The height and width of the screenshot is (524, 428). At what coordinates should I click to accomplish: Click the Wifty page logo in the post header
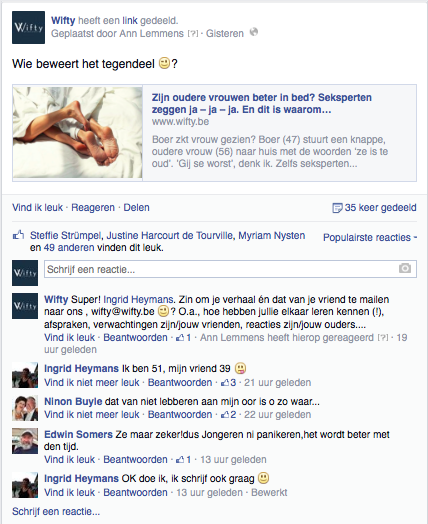pyautogui.click(x=28, y=27)
